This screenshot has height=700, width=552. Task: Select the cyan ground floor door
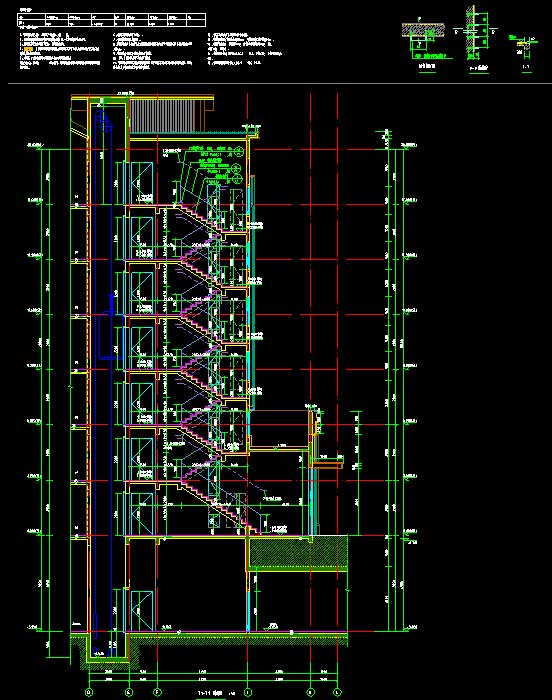(141, 610)
